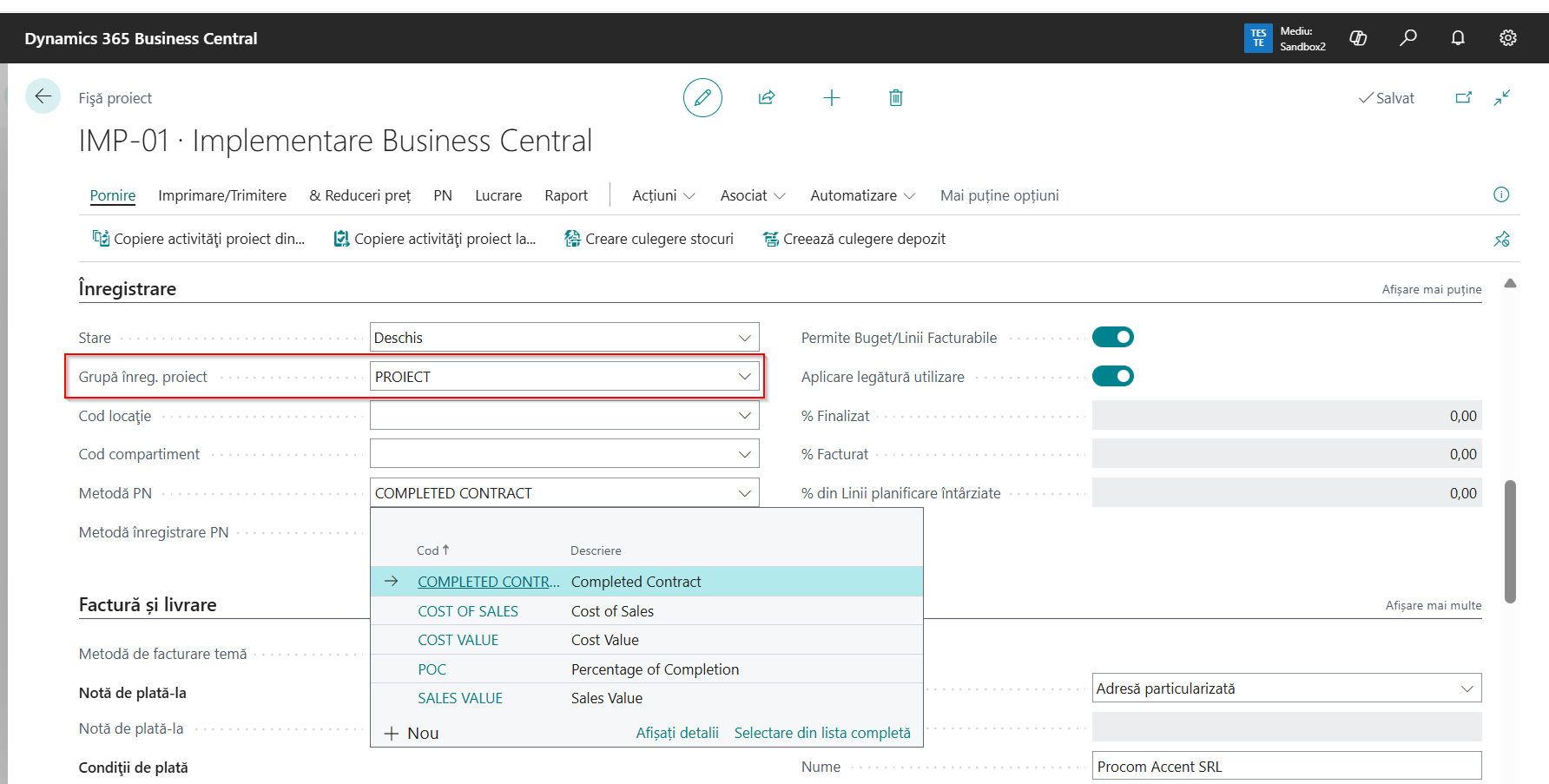Viewport: 1549px width, 784px height.
Task: Open page in new window icon
Action: point(1464,97)
